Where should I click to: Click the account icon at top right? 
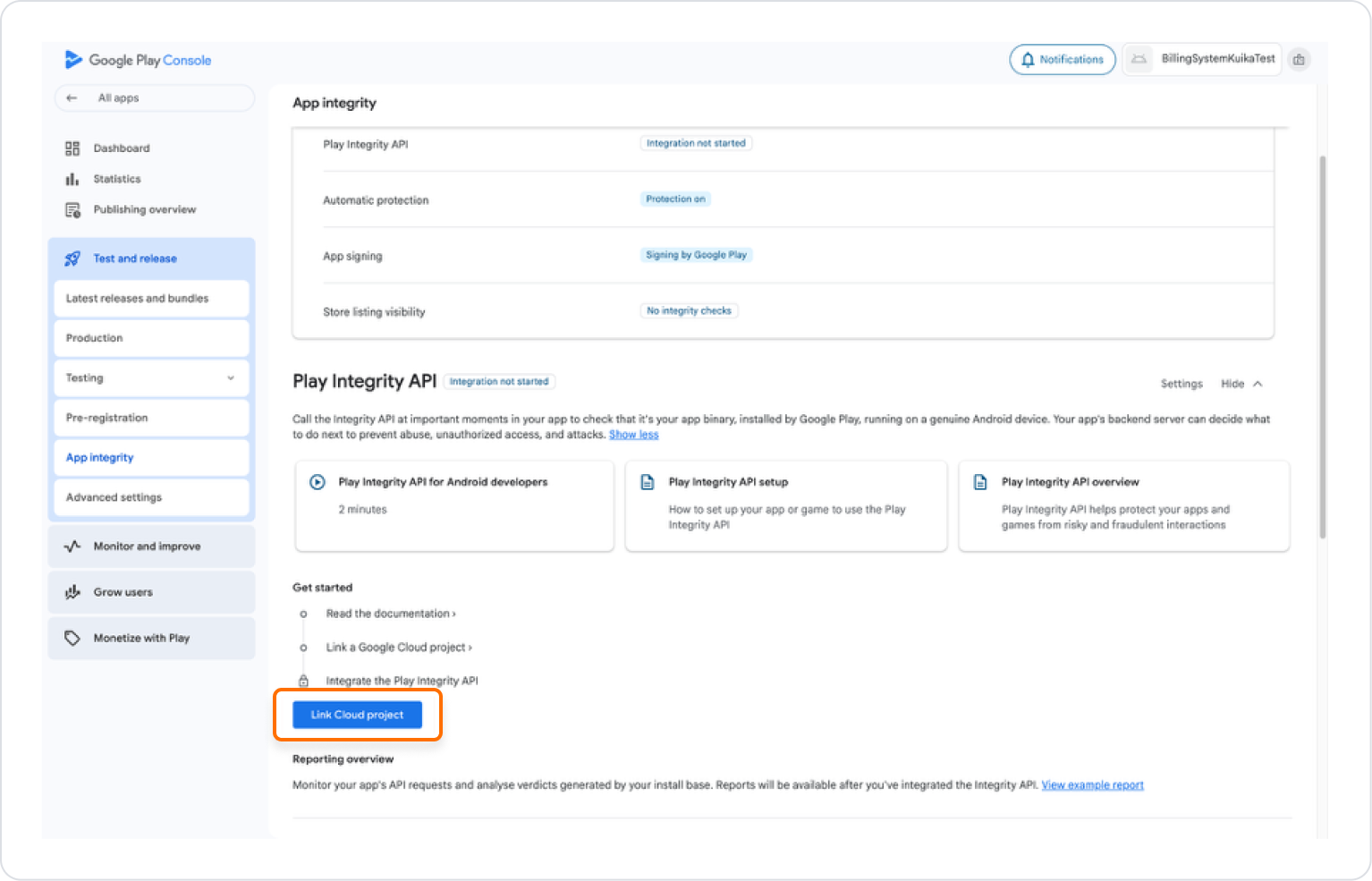pos(1299,60)
